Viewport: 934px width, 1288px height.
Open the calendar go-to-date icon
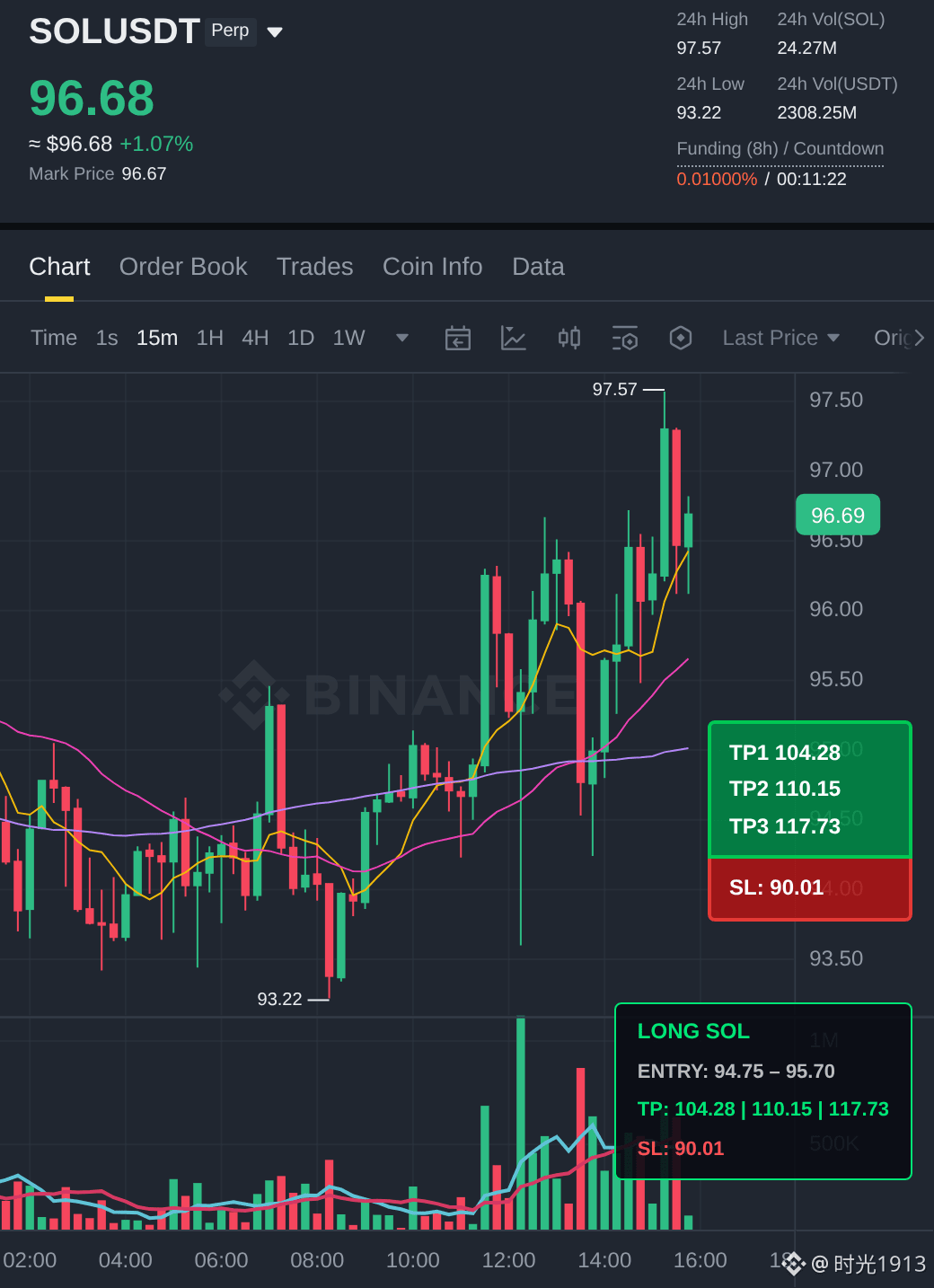pyautogui.click(x=458, y=339)
